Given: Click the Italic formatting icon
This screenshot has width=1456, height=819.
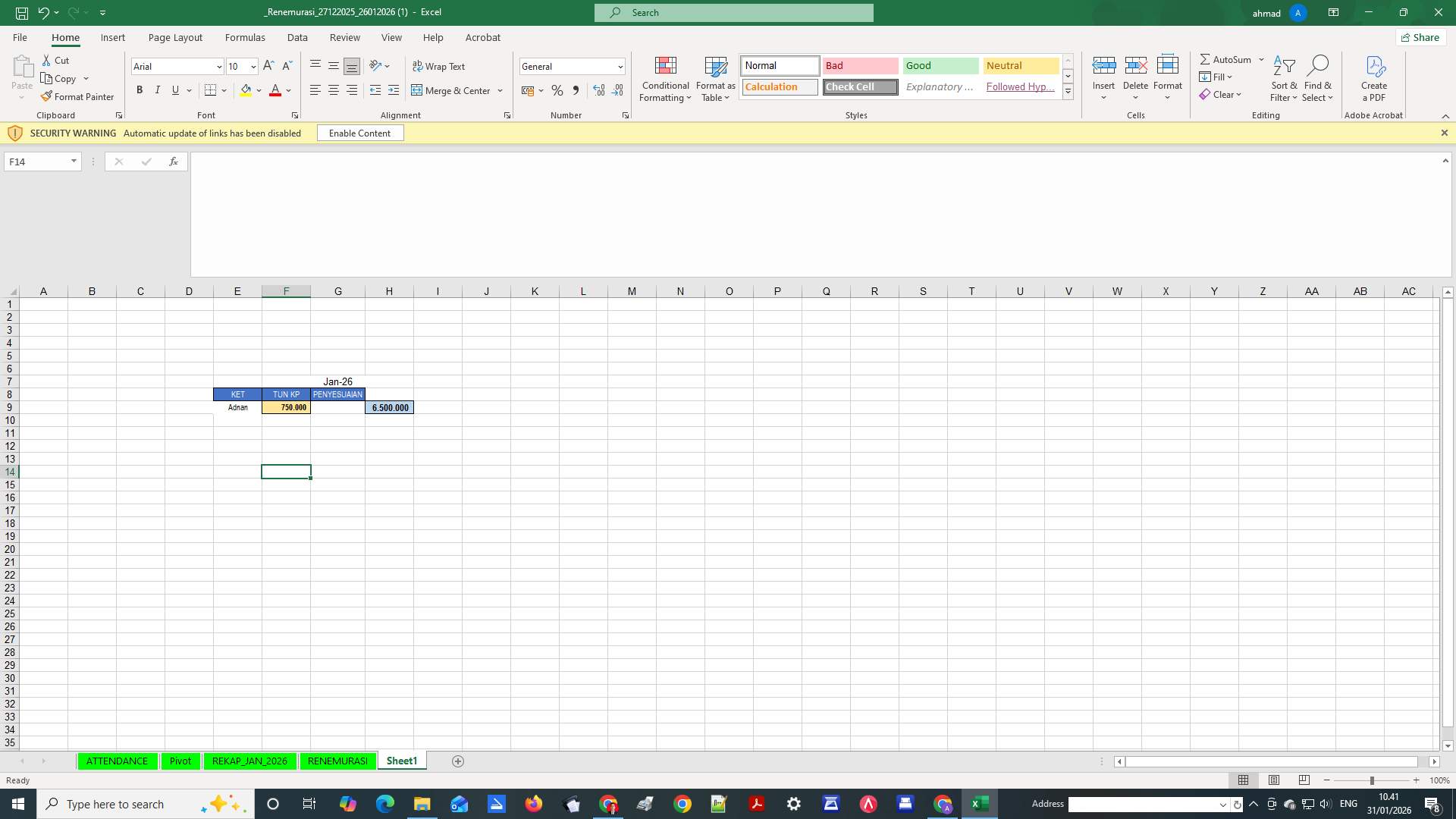Looking at the screenshot, I should [x=158, y=90].
